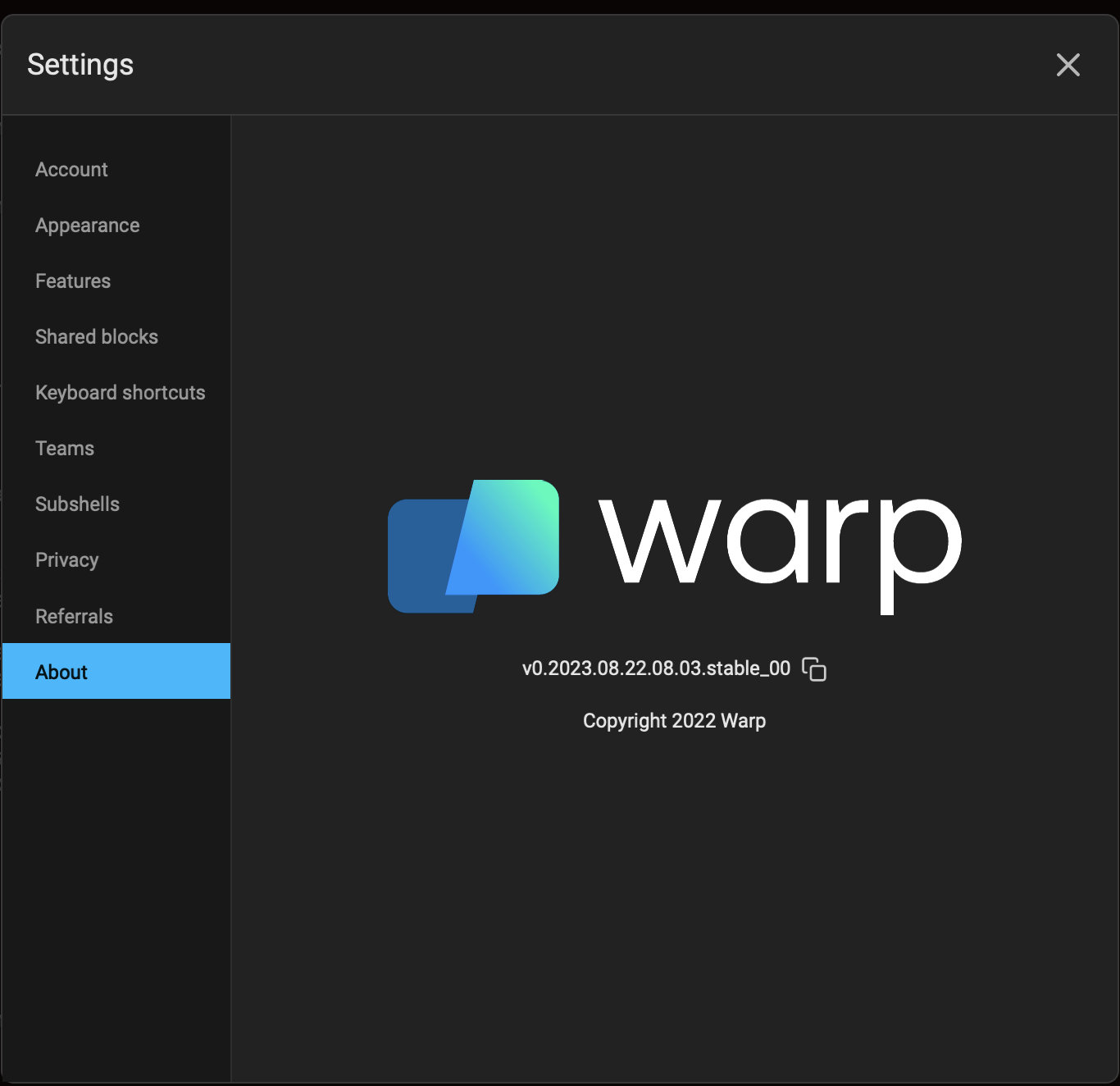1120x1086 pixels.
Task: Open the Subshells settings section
Action: 78,504
